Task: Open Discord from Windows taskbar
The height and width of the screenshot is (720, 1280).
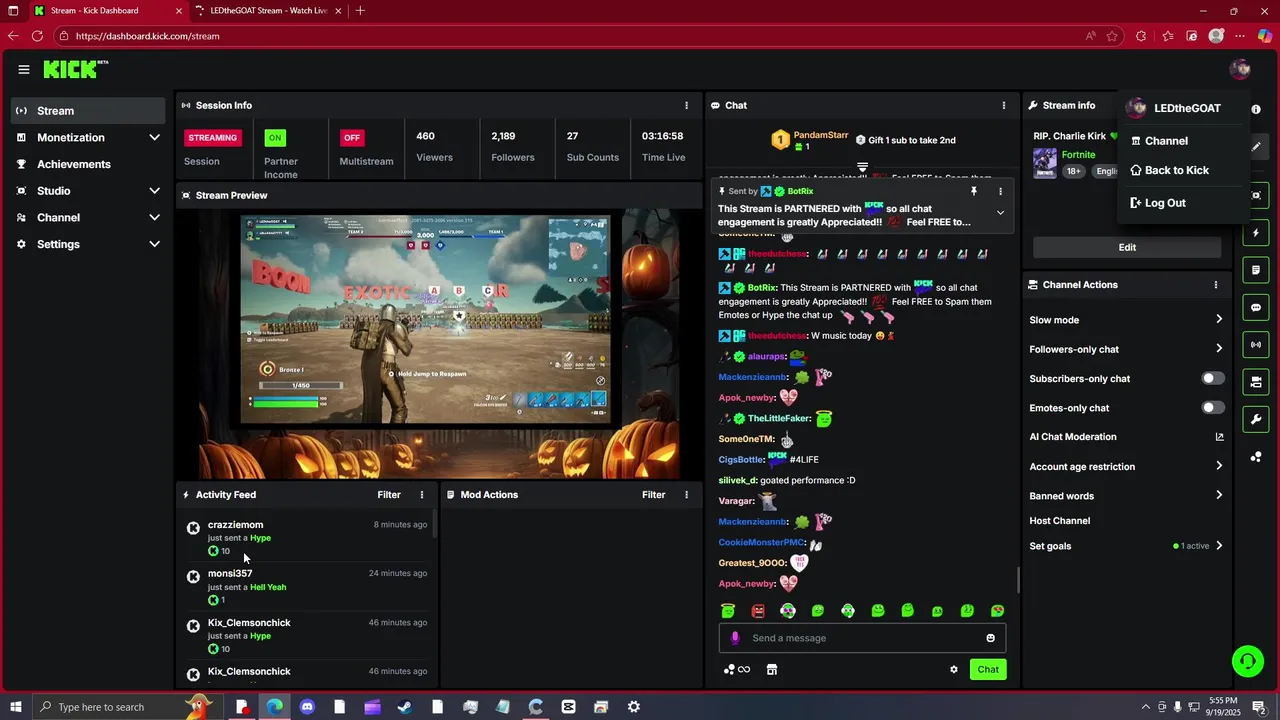Action: pyautogui.click(x=307, y=707)
